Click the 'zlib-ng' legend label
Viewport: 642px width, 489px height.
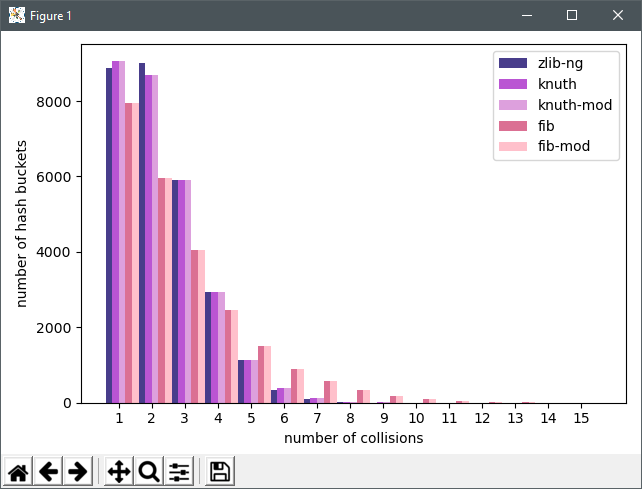[x=560, y=63]
